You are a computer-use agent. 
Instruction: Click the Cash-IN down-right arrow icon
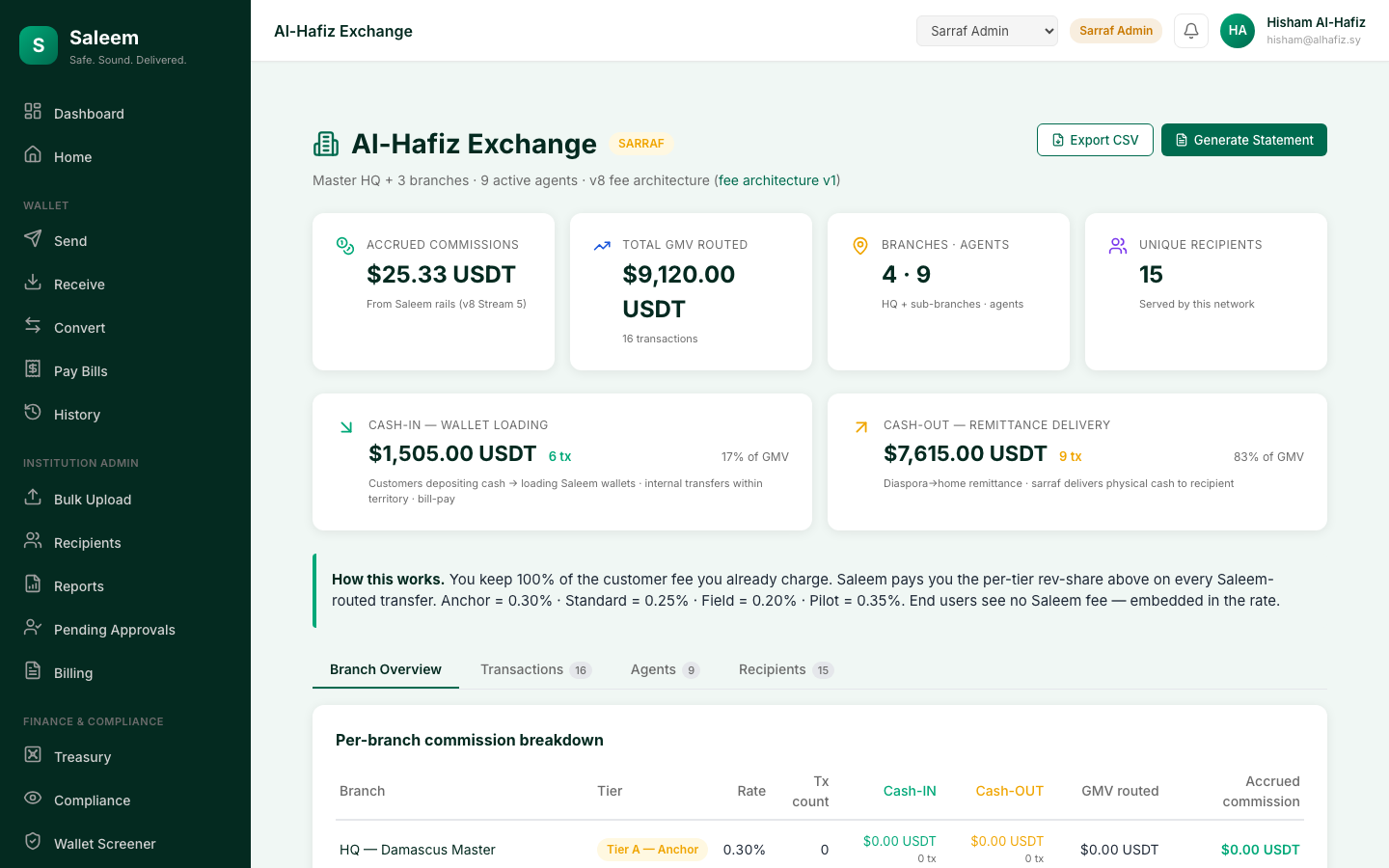[346, 427]
